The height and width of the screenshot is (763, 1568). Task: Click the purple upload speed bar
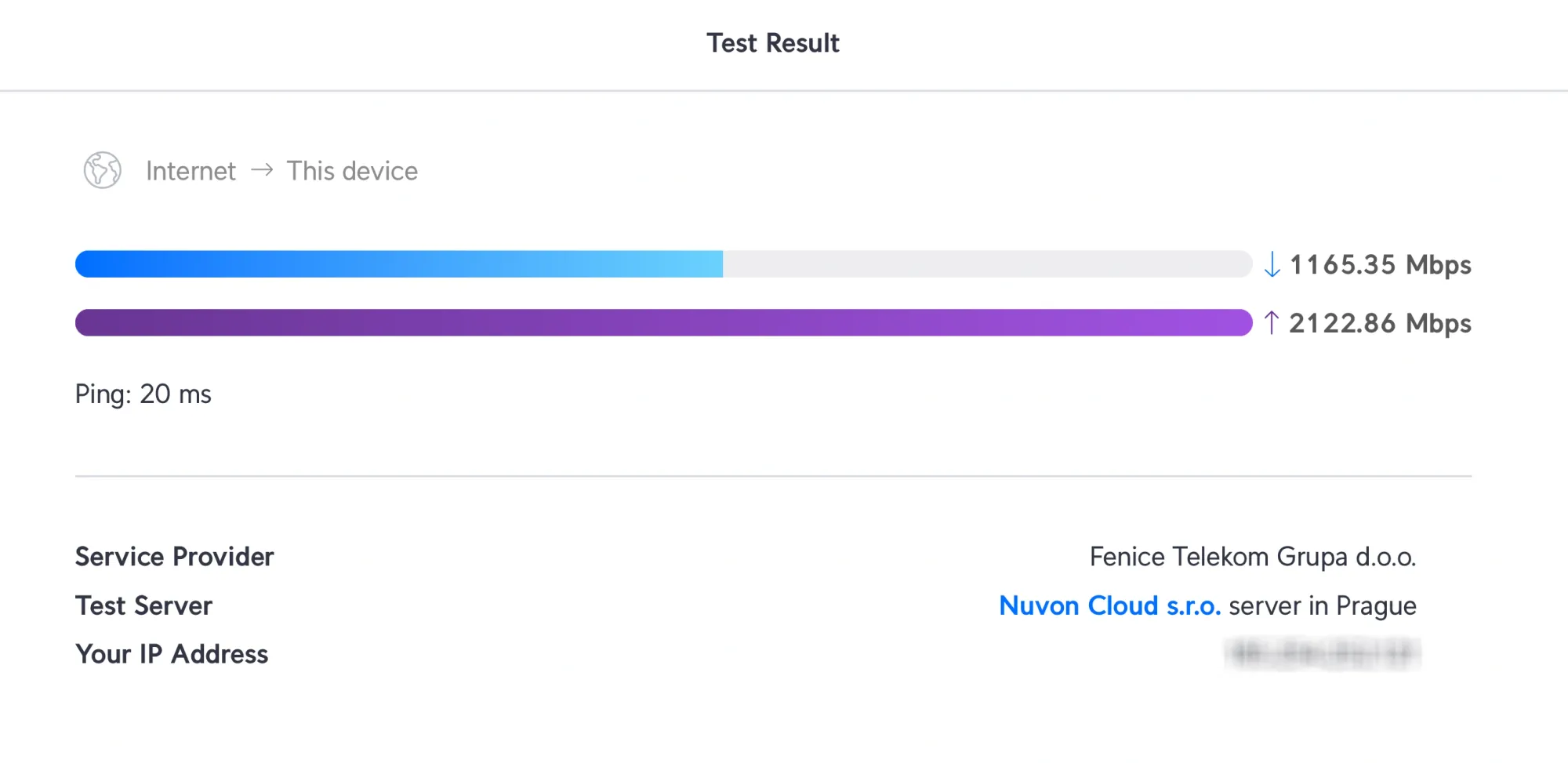(663, 322)
